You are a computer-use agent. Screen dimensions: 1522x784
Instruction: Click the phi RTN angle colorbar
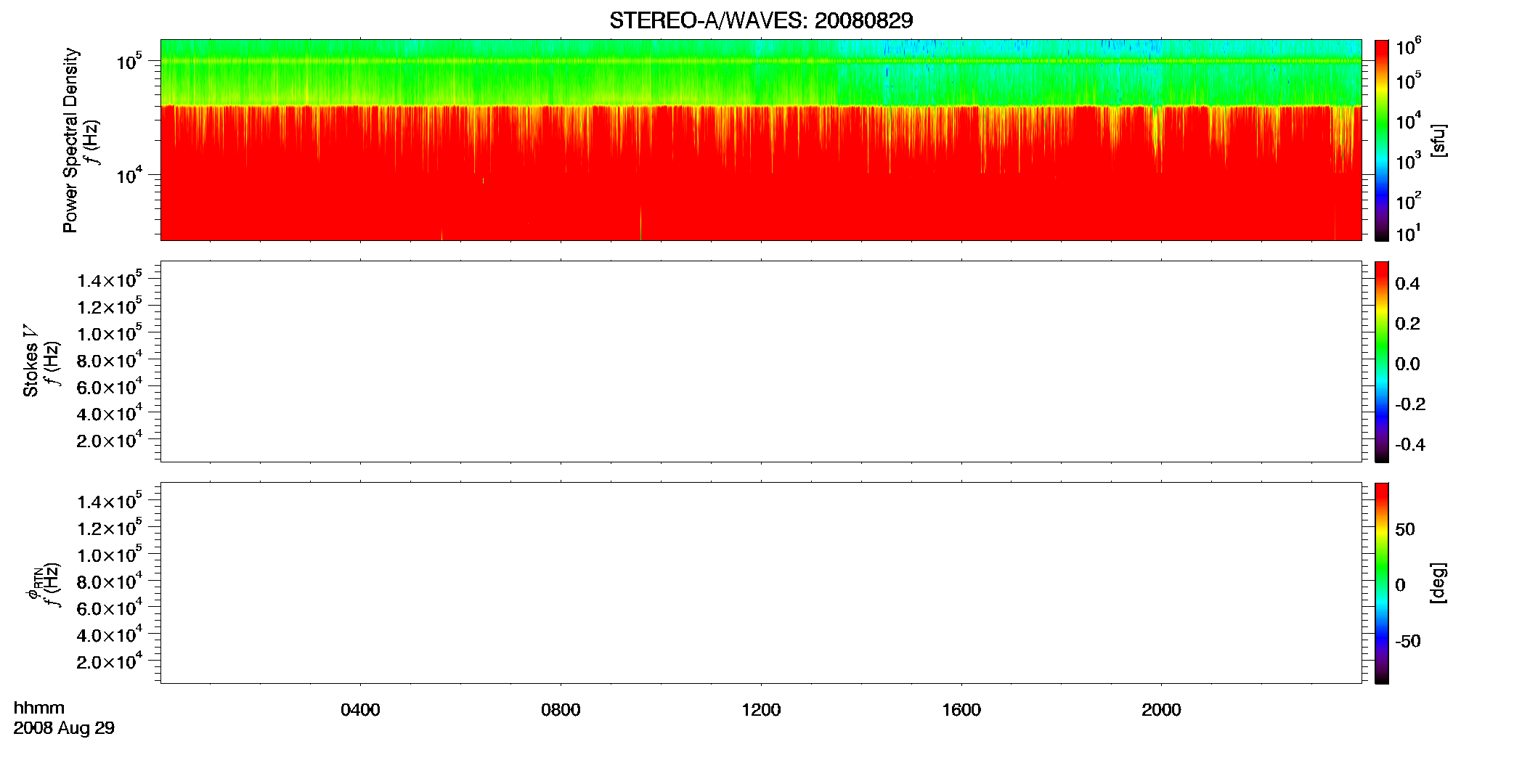[x=1381, y=583]
